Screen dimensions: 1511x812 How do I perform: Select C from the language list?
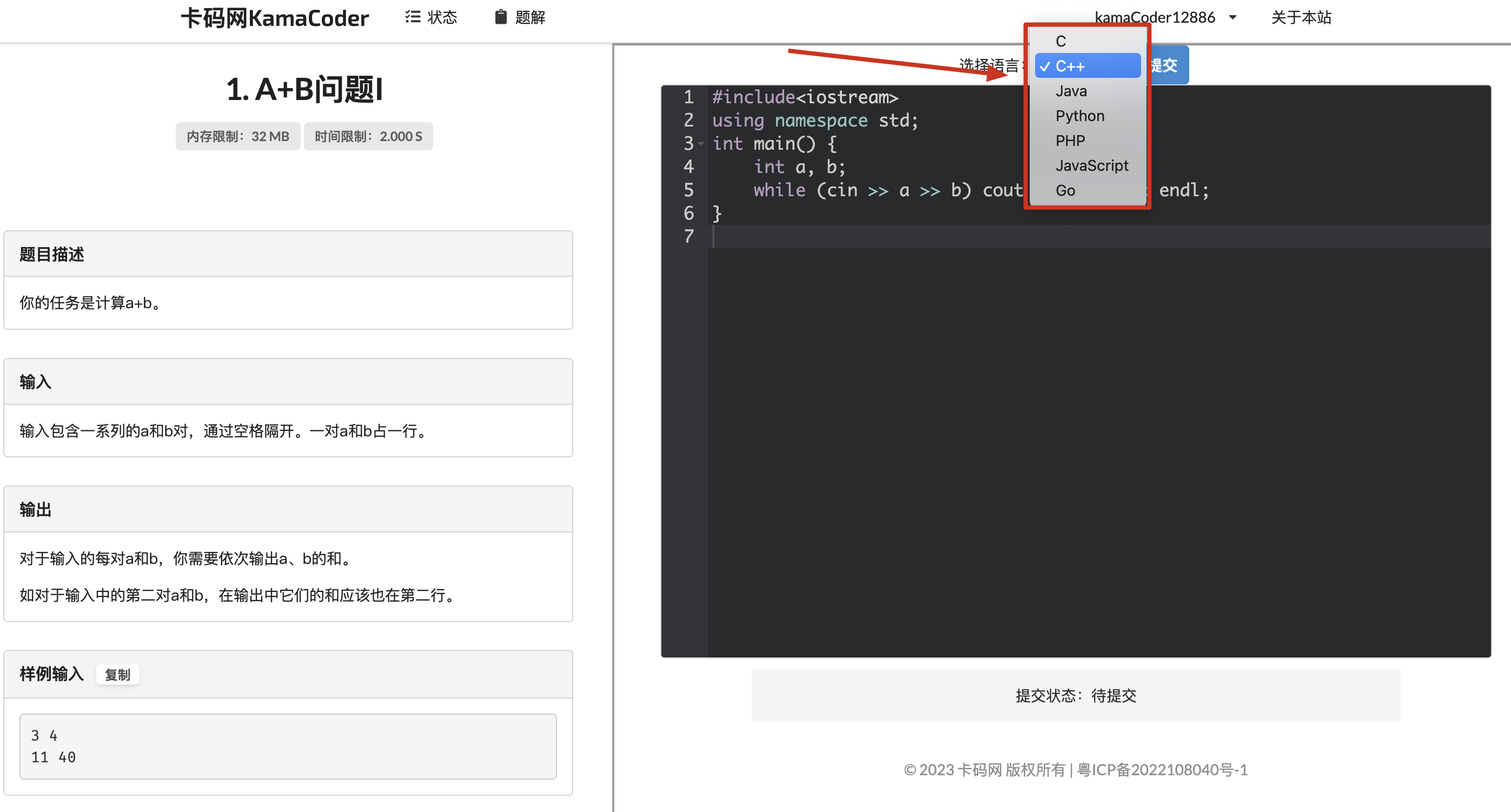(1061, 41)
